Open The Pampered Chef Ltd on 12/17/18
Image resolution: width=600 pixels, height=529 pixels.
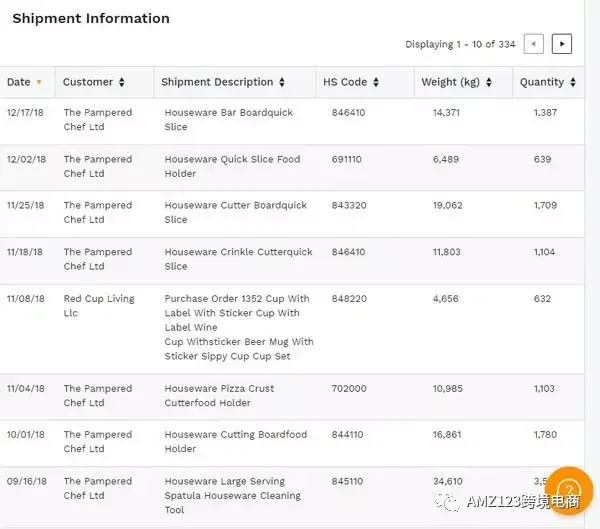pyautogui.click(x=98, y=119)
